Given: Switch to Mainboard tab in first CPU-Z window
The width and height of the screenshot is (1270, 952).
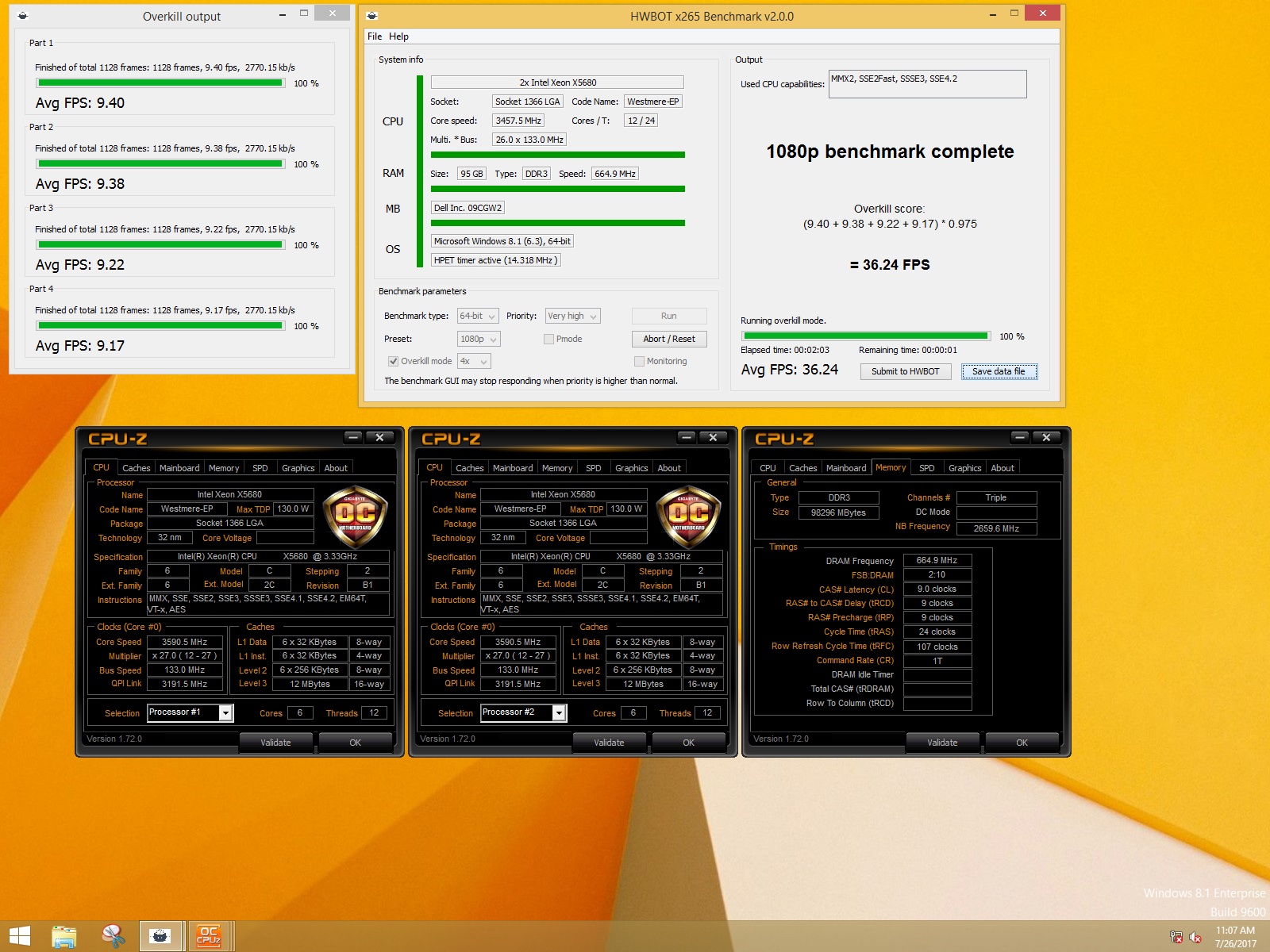Looking at the screenshot, I should click(179, 468).
